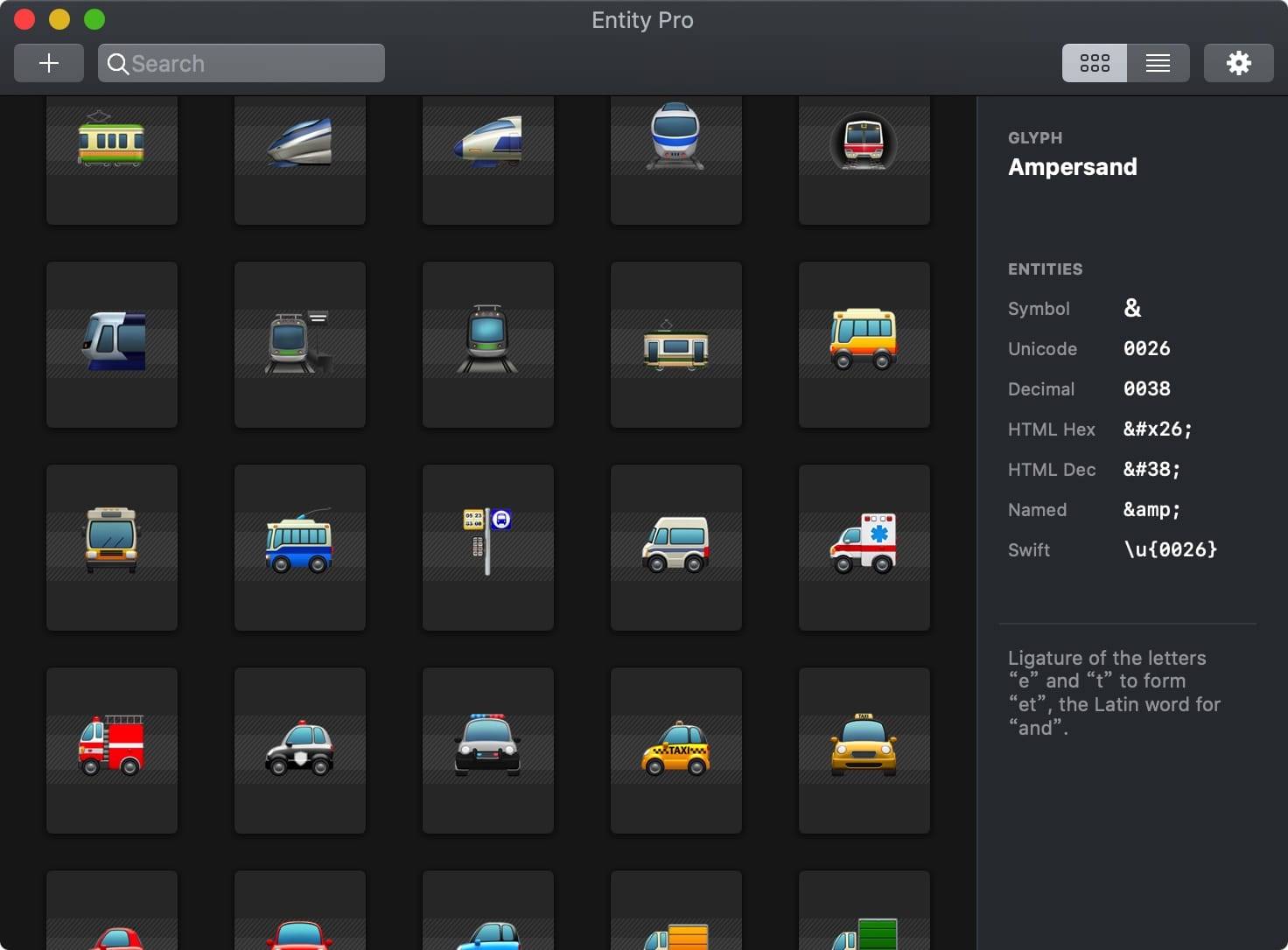Select the truck with green cargo emoji
1288x950 pixels.
point(864,911)
